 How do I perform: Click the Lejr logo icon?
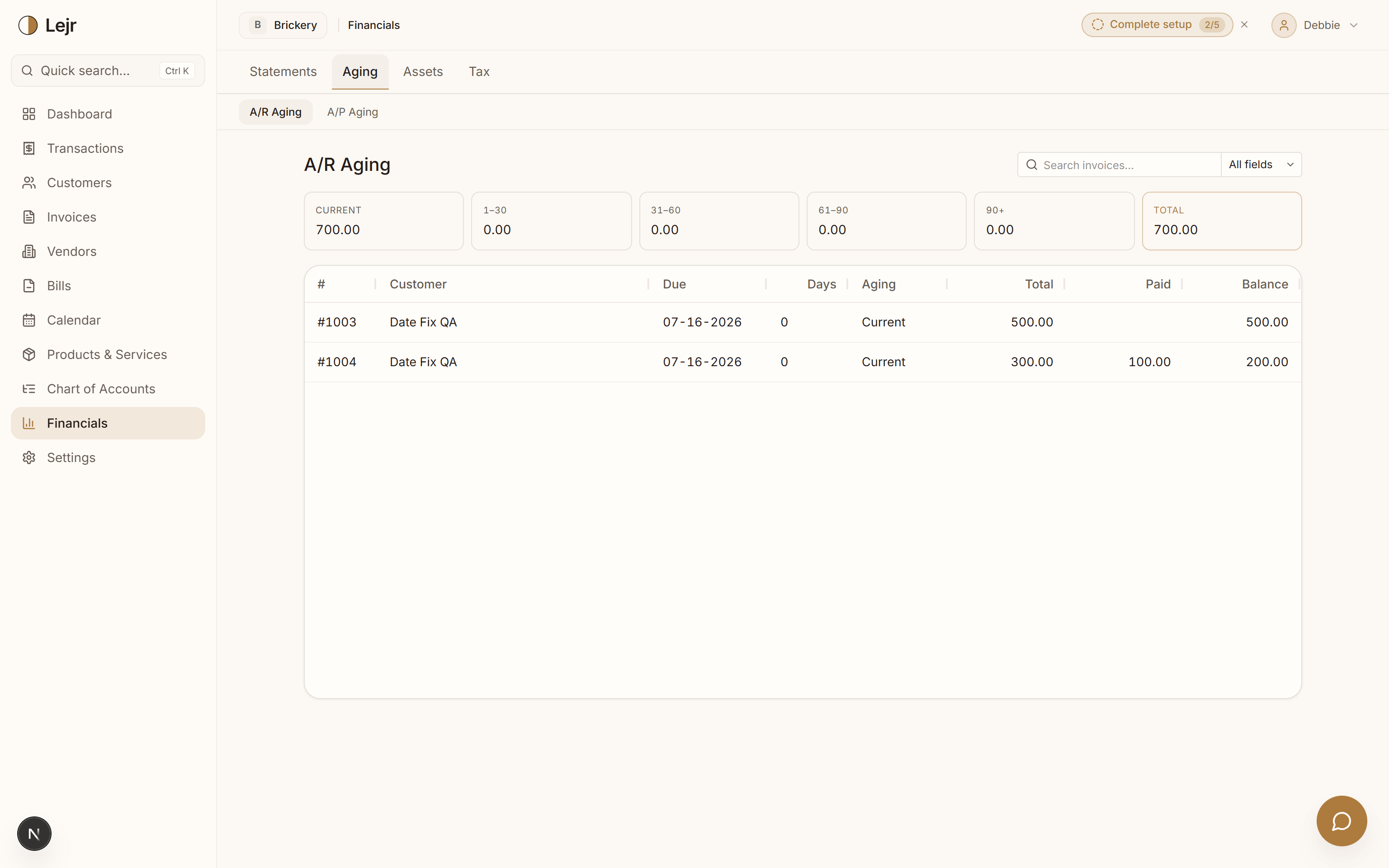point(28,25)
